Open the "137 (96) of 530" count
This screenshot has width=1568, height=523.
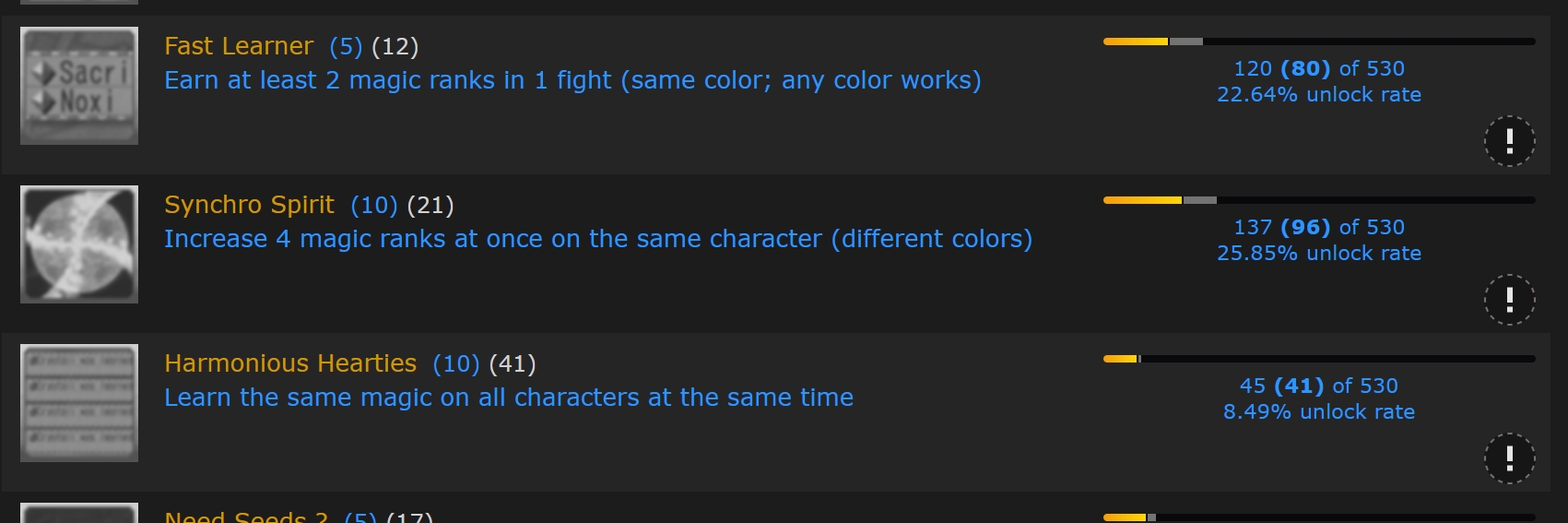coord(1318,227)
